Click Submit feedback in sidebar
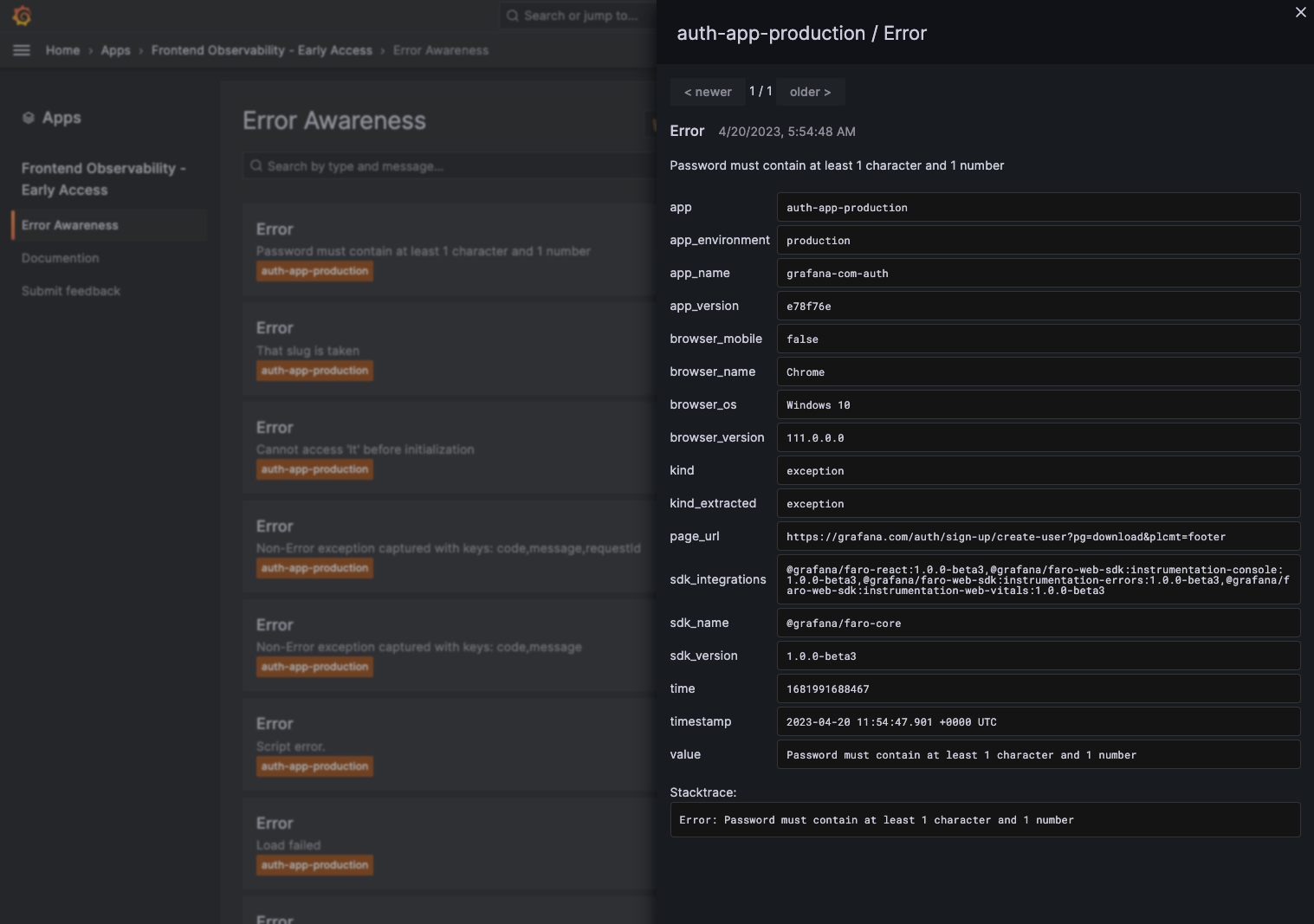The height and width of the screenshot is (924, 1314). pos(71,291)
